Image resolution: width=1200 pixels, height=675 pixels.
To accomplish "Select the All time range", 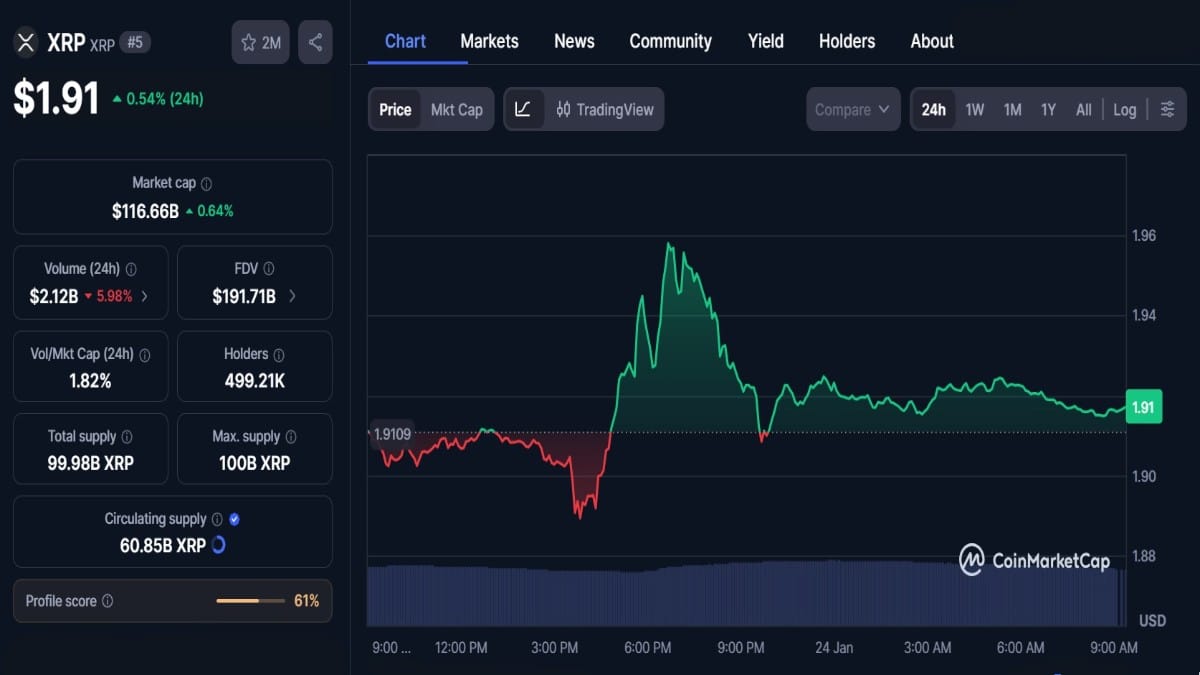I will [x=1083, y=110].
